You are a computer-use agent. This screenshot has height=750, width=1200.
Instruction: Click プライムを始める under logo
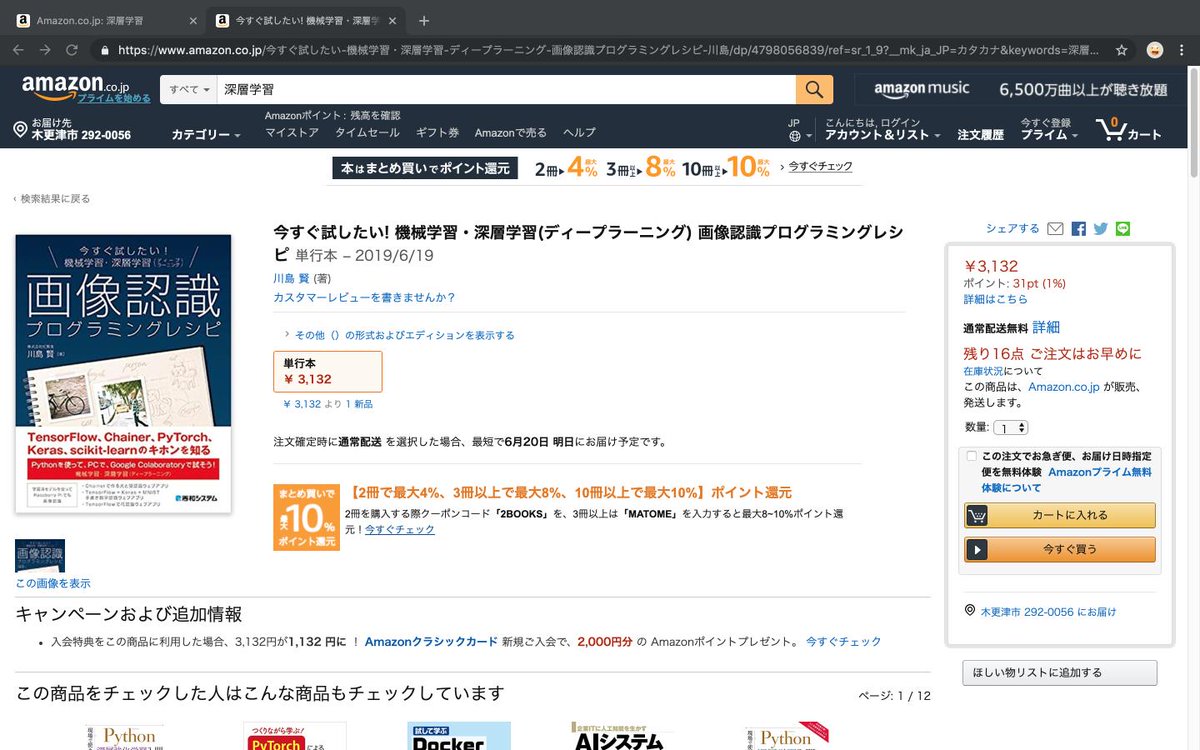(x=114, y=98)
